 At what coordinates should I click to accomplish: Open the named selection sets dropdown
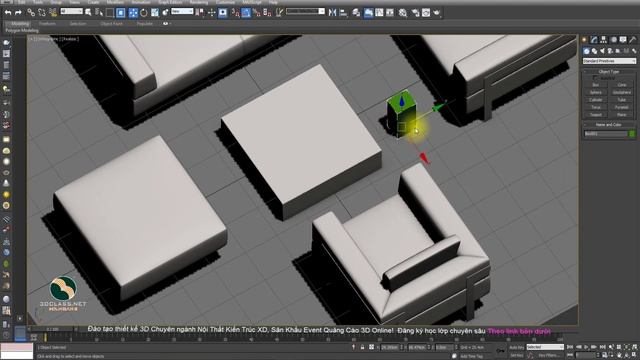(305, 11)
